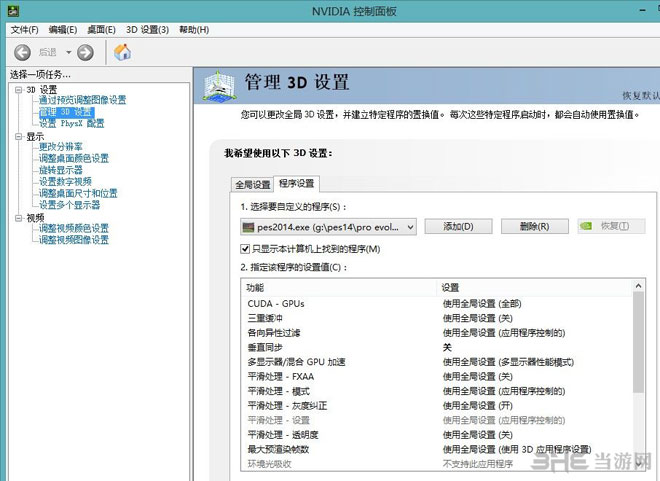Open 设置 PhysX 配置 page
This screenshot has height=481, width=660.
(72, 123)
